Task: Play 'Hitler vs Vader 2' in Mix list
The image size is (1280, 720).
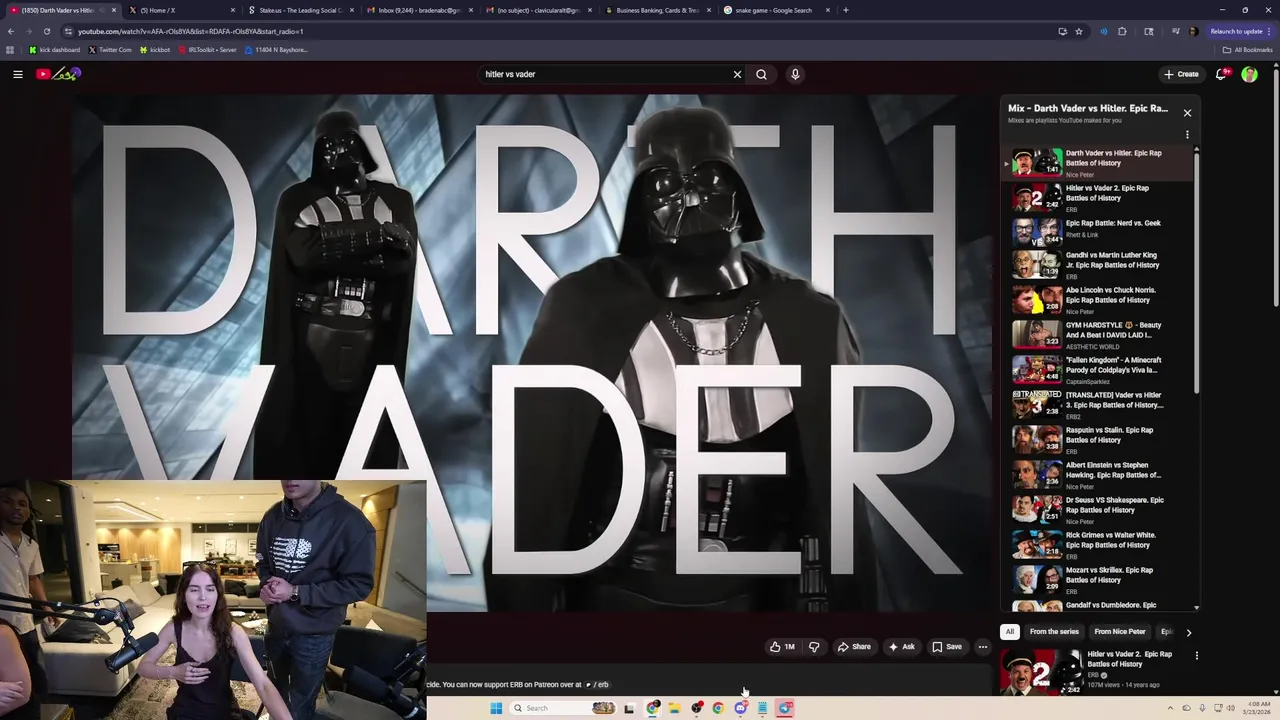Action: click(1098, 198)
